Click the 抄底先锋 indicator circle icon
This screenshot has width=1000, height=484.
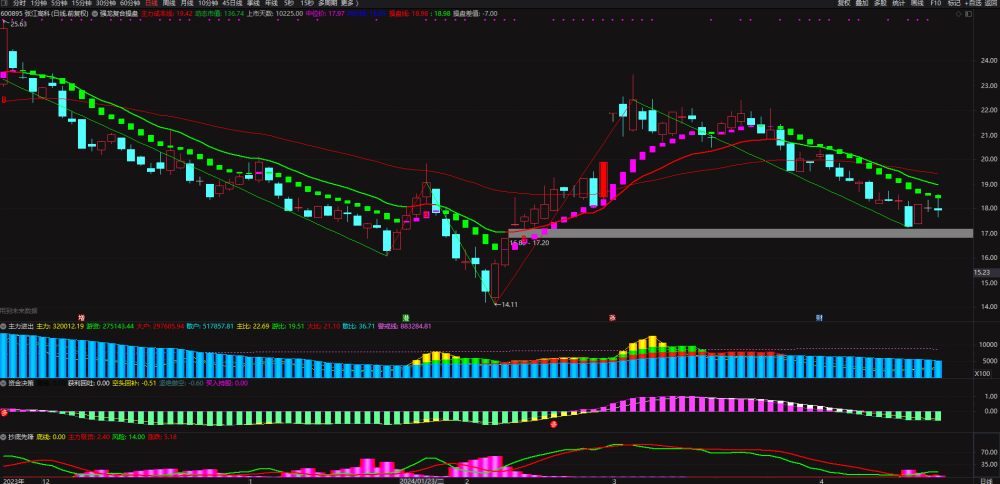pos(3,437)
